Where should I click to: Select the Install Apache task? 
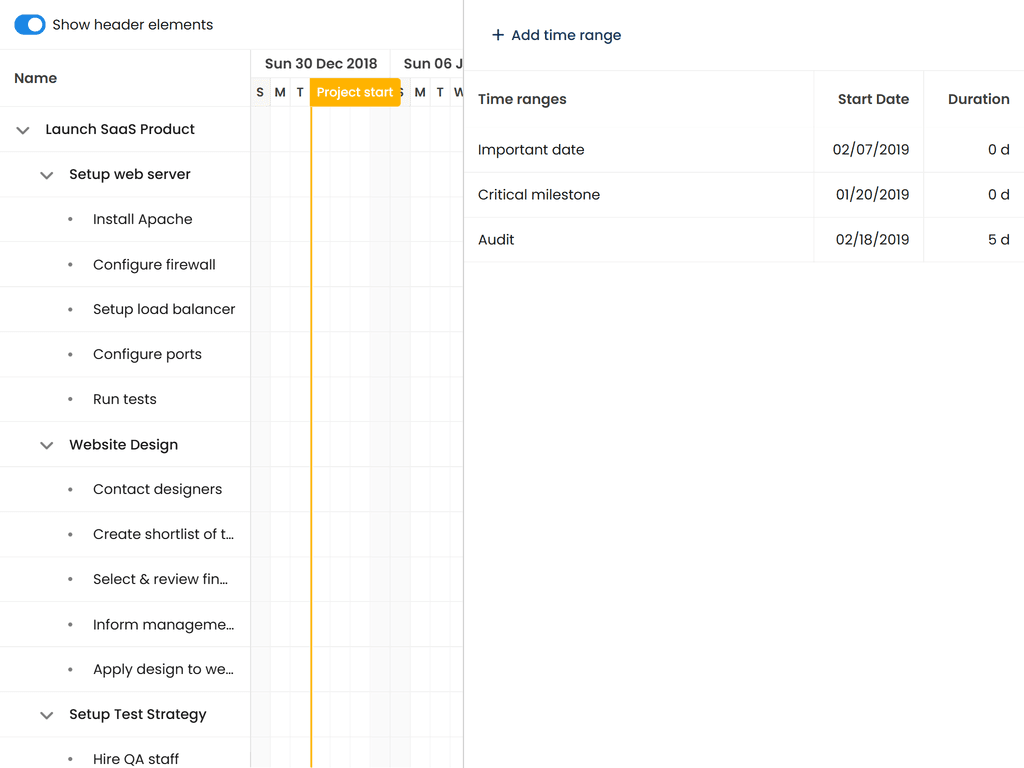tap(142, 220)
